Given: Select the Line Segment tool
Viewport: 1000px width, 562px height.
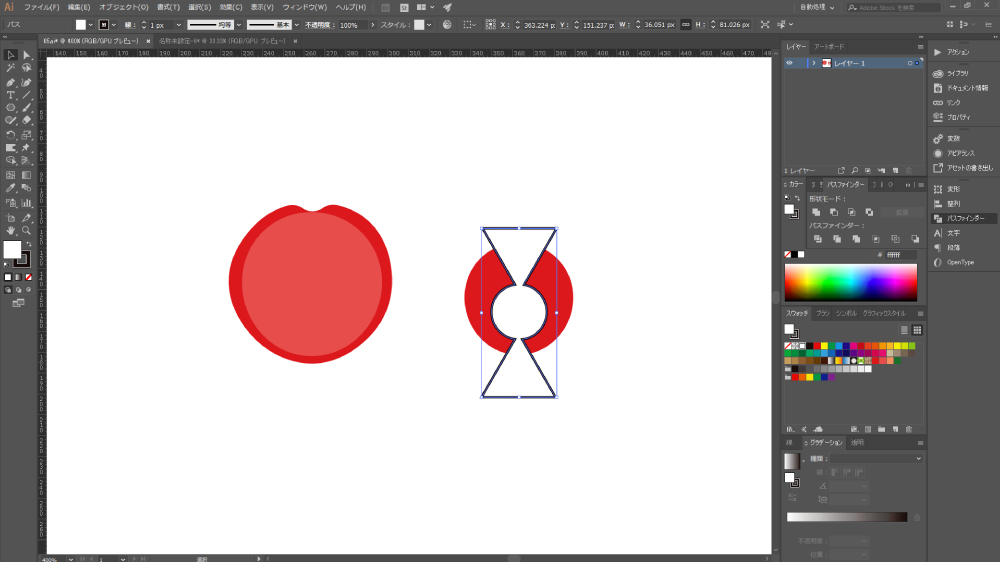Looking at the screenshot, I should pos(26,95).
